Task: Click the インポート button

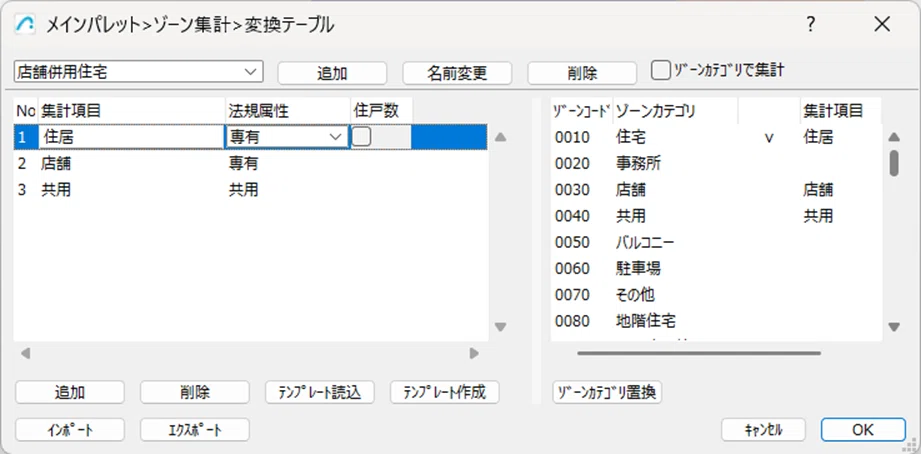Action: 70,429
